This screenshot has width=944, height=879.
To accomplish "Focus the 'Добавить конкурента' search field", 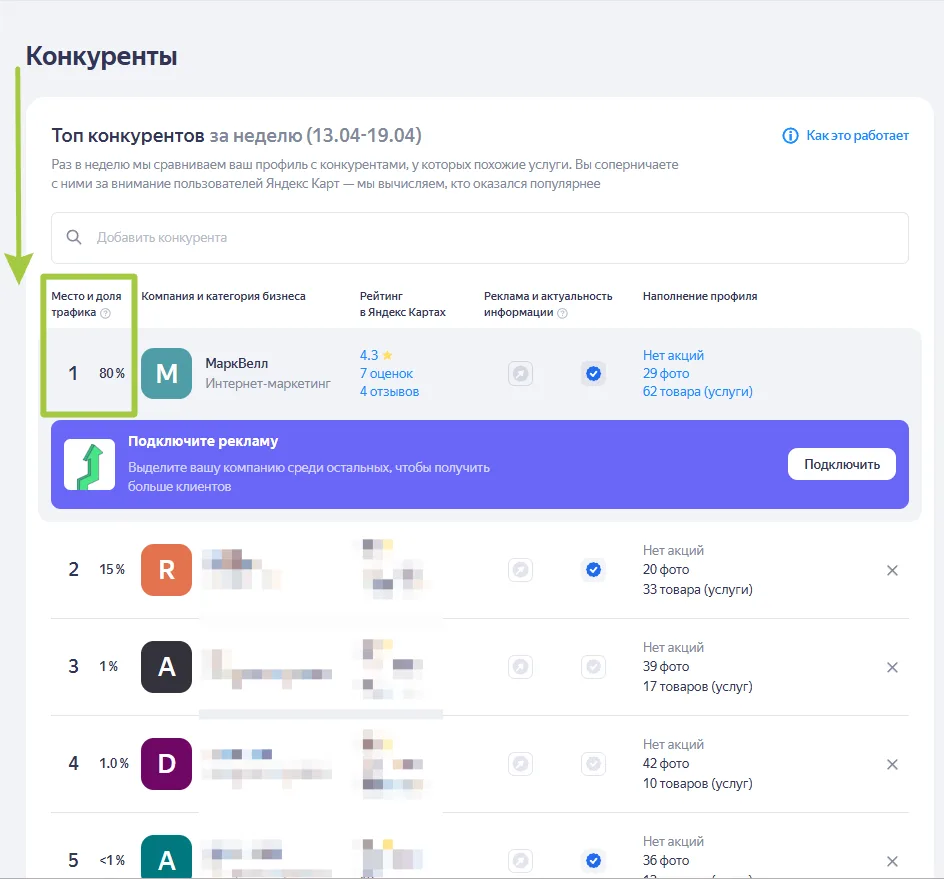I will [x=480, y=238].
